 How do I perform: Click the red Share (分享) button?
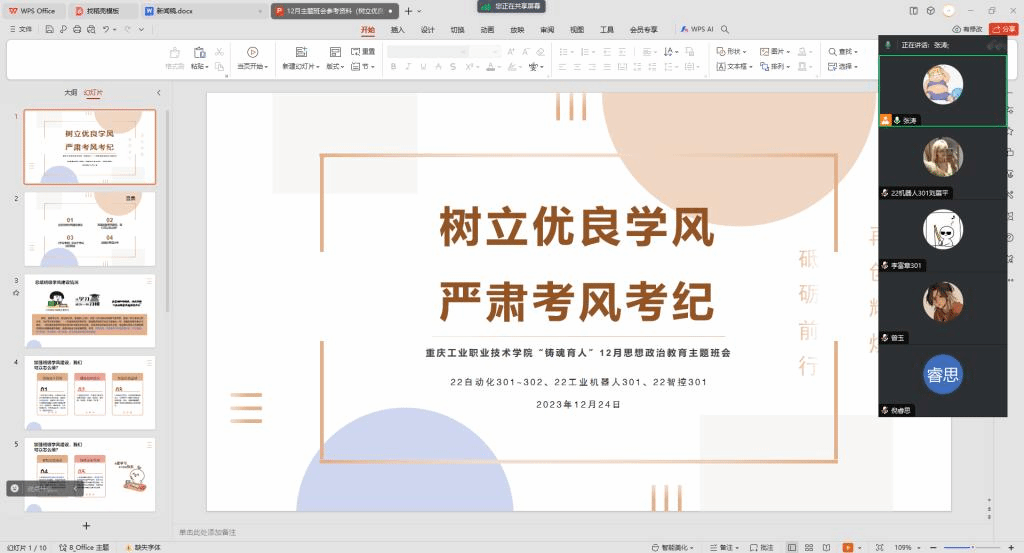coord(1004,29)
